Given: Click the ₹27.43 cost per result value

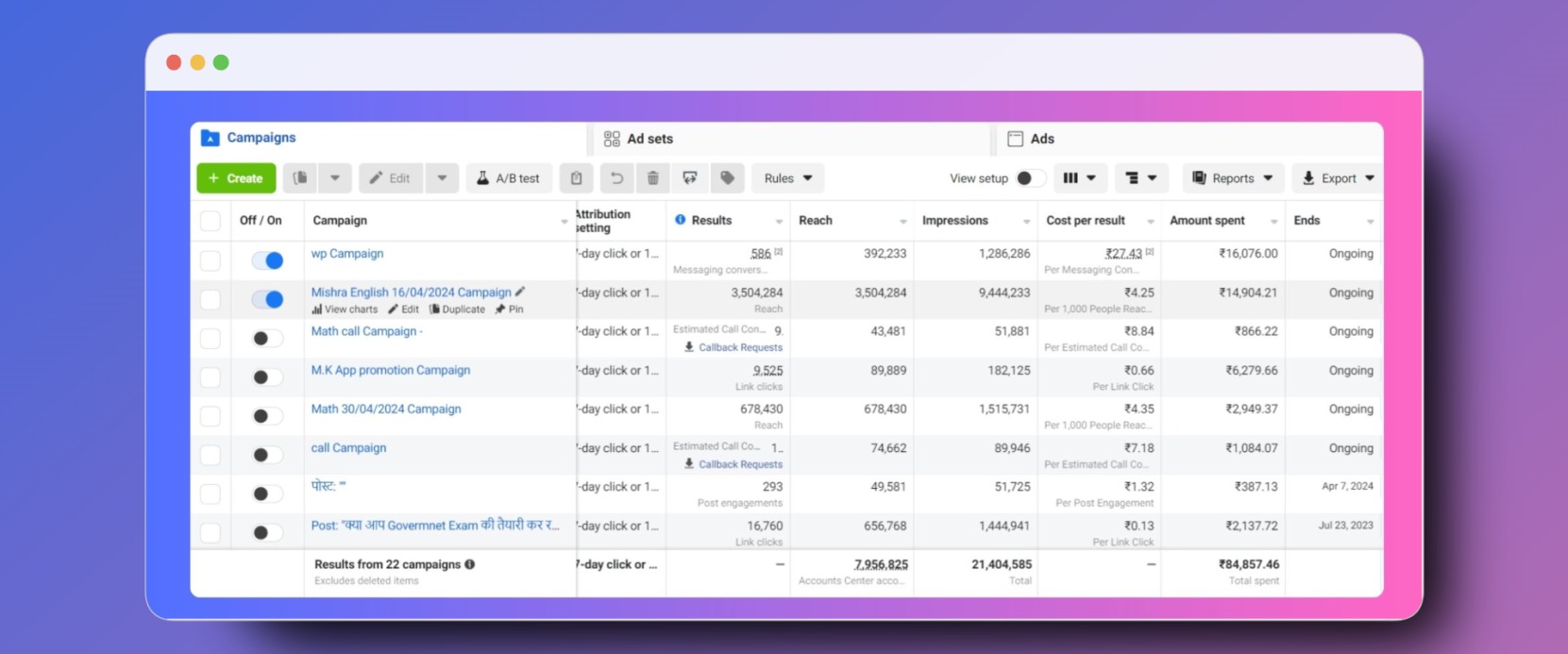Looking at the screenshot, I should tap(1123, 254).
